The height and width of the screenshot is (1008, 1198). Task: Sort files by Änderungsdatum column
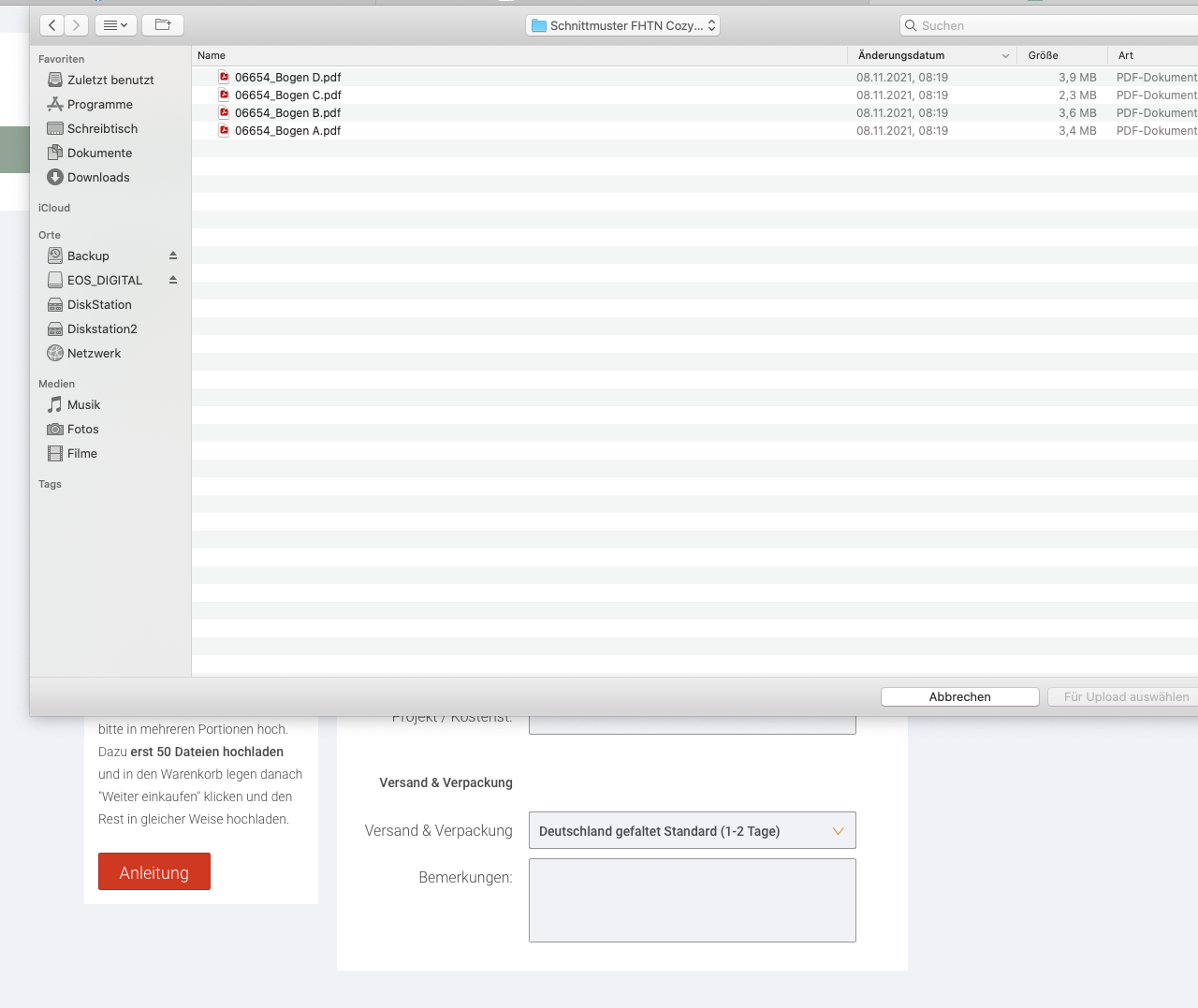pyautogui.click(x=901, y=55)
